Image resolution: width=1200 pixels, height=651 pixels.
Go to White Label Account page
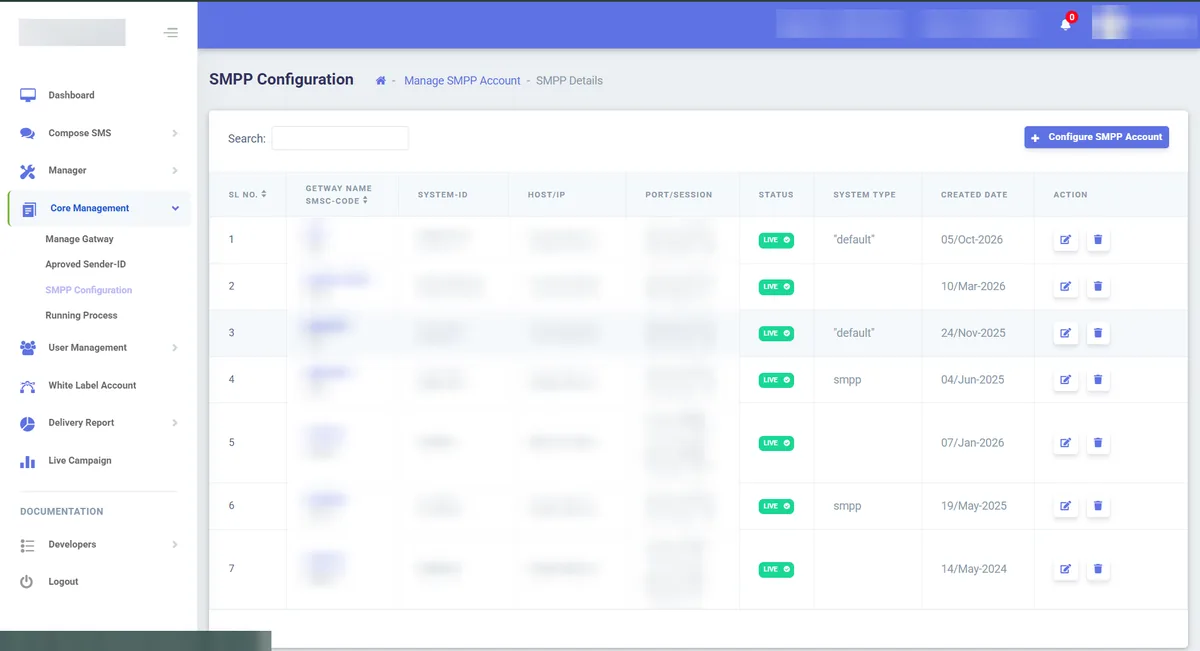click(92, 386)
